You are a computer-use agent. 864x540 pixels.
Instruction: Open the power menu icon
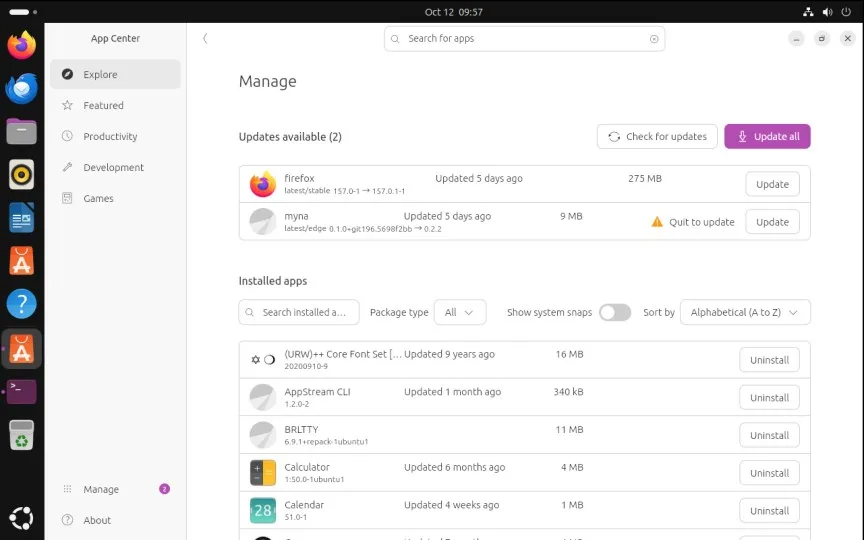point(846,12)
